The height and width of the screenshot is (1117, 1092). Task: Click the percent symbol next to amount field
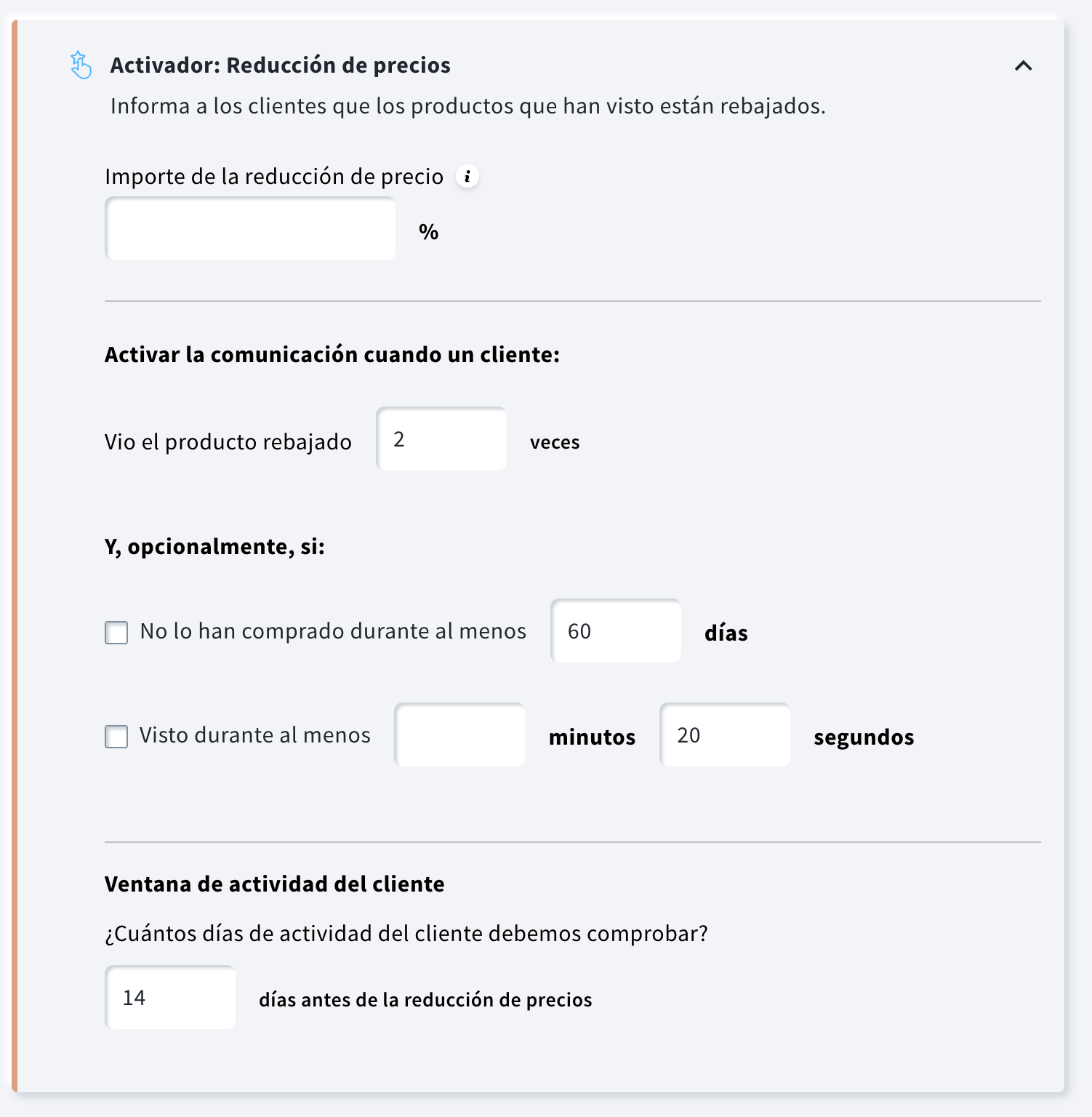click(x=429, y=232)
